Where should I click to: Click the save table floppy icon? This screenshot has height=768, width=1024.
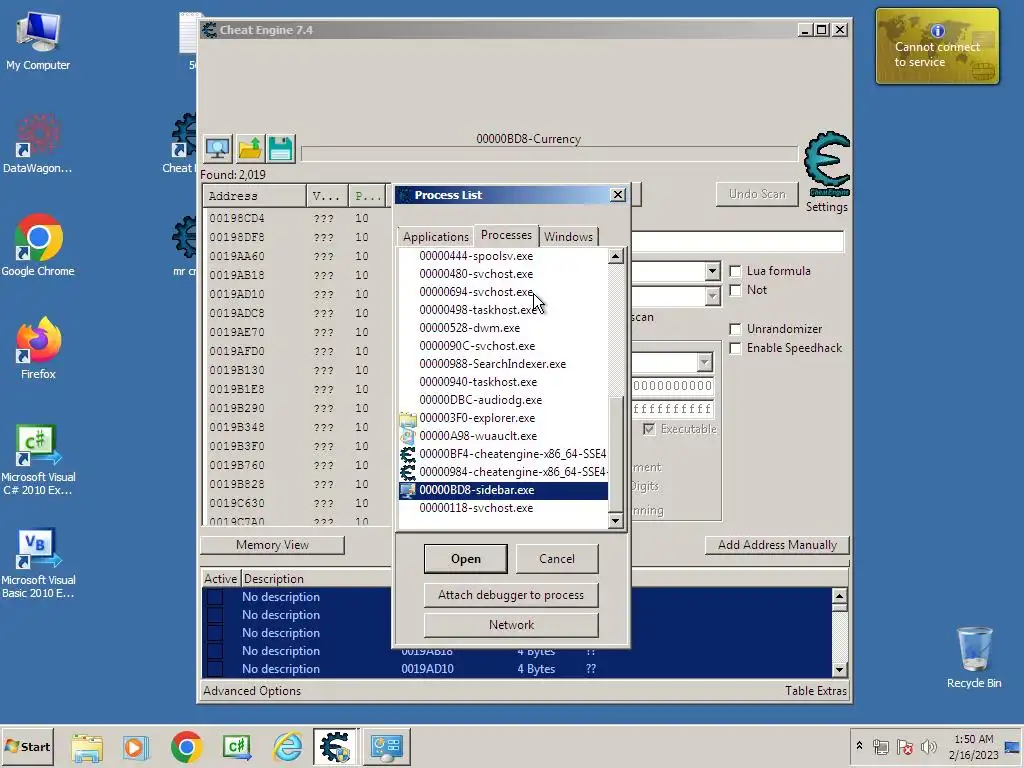281,149
